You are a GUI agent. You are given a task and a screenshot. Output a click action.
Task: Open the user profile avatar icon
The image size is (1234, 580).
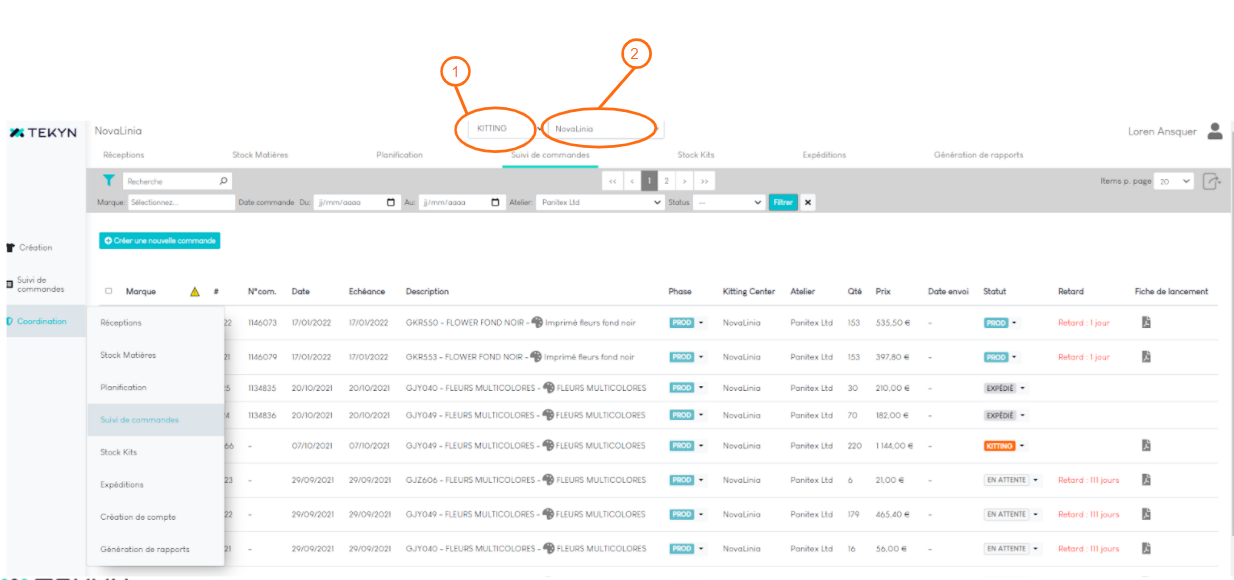pyautogui.click(x=1215, y=130)
